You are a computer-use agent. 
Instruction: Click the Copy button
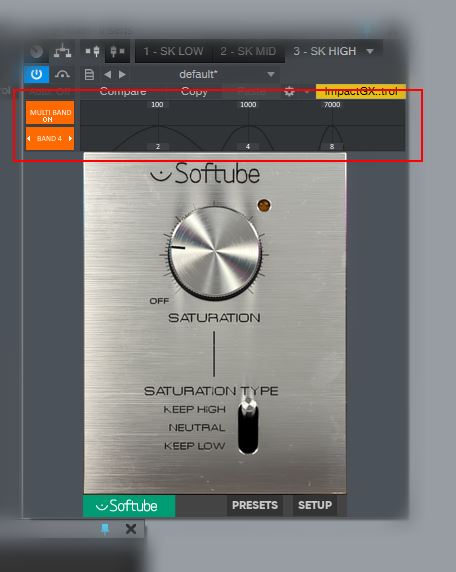194,91
